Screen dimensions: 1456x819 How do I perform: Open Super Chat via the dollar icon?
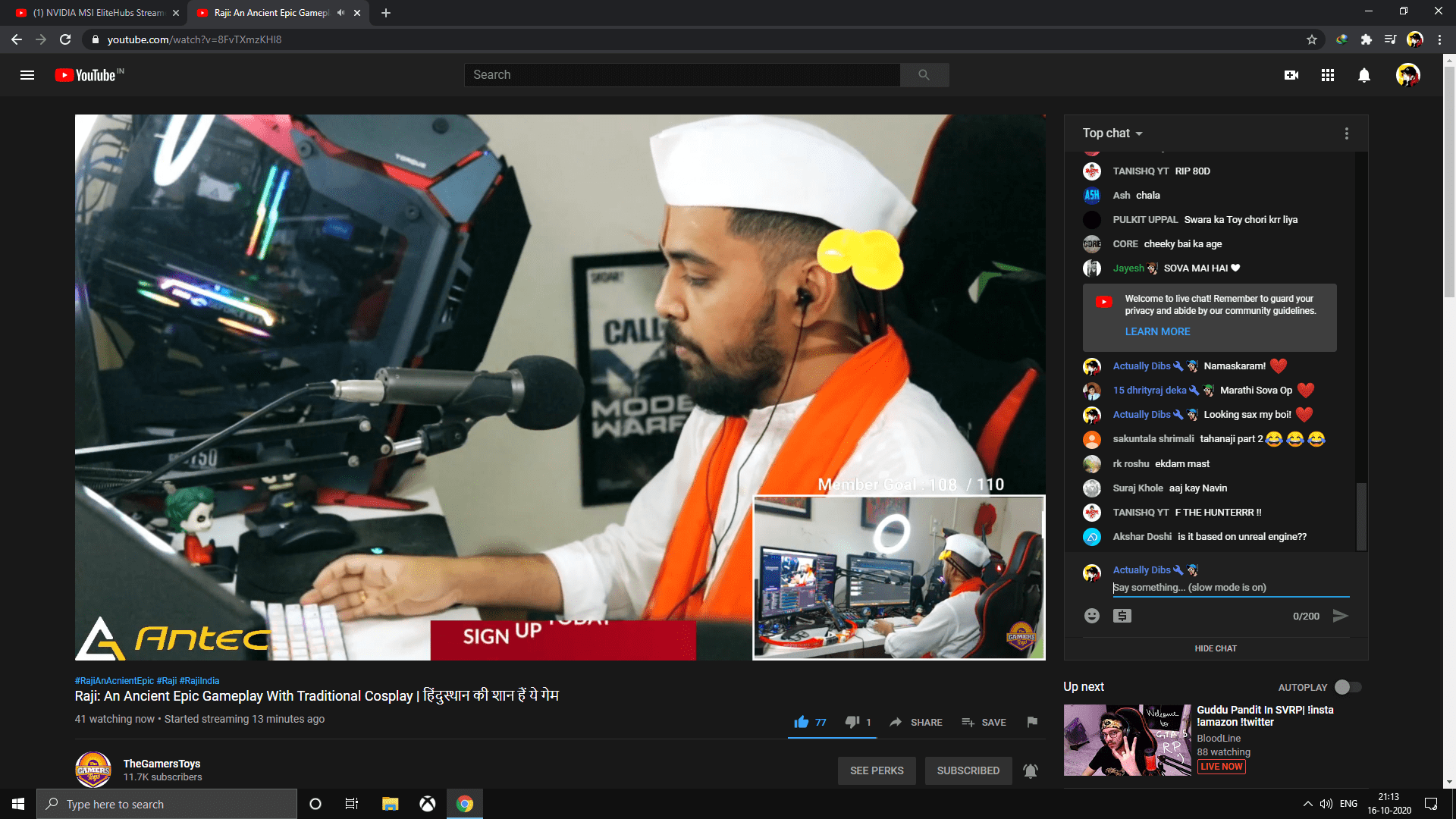tap(1122, 616)
